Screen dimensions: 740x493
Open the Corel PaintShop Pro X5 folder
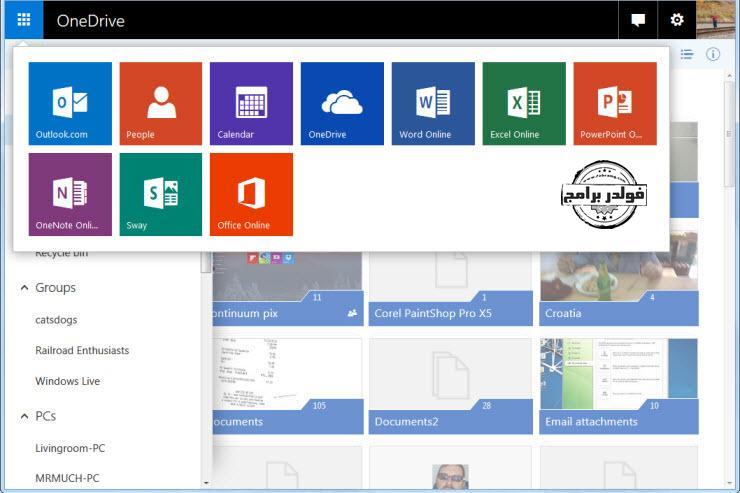click(451, 288)
